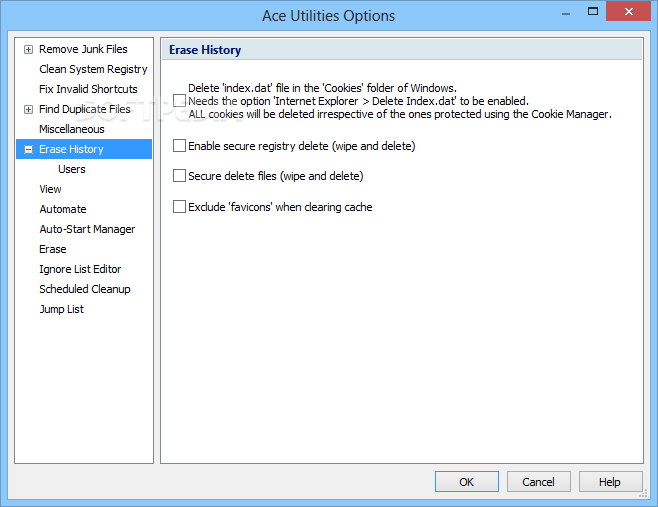Open Fix Invalid Shortcuts settings
The image size is (658, 507).
88,89
